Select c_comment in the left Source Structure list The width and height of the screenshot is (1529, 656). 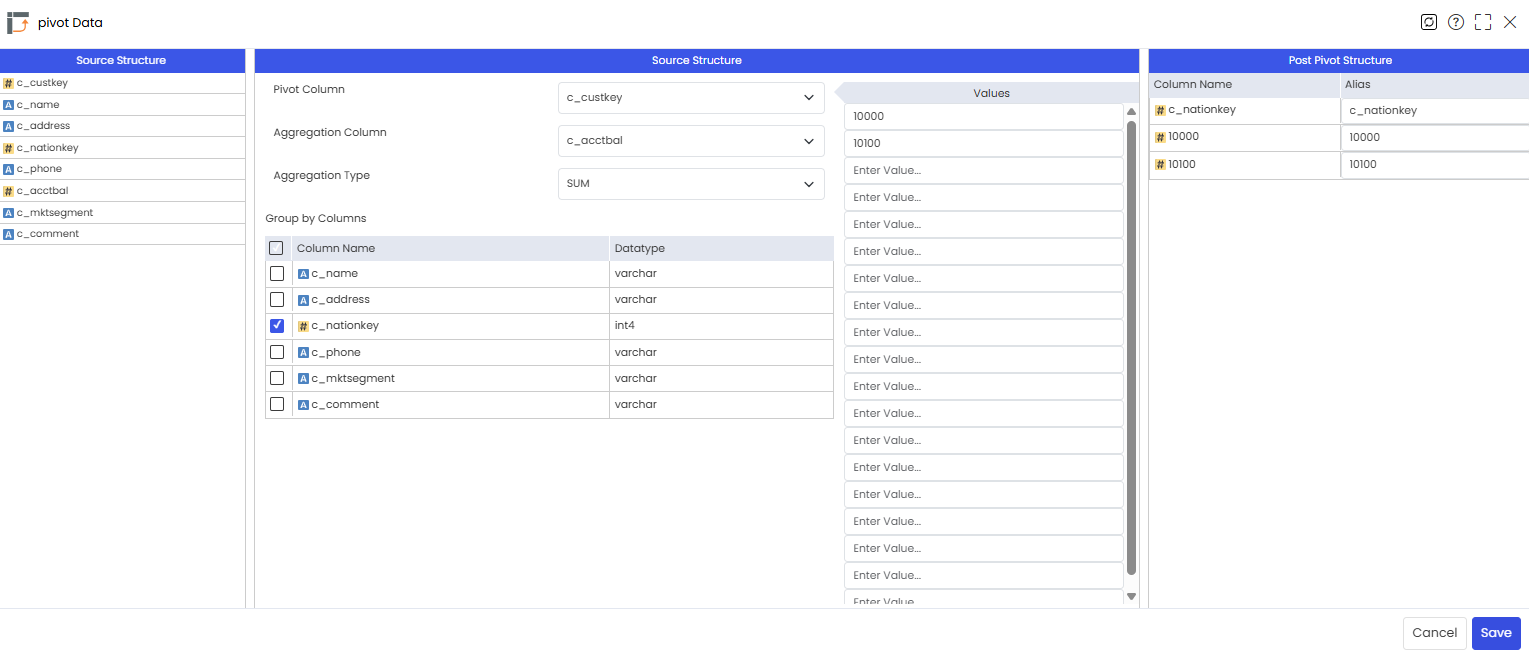click(122, 234)
